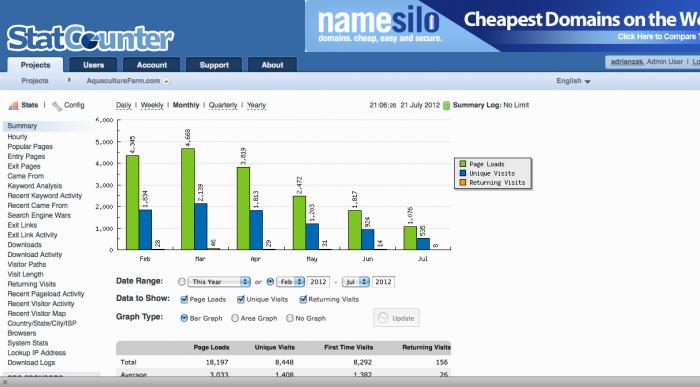Select the This Year date range radio

coord(182,282)
